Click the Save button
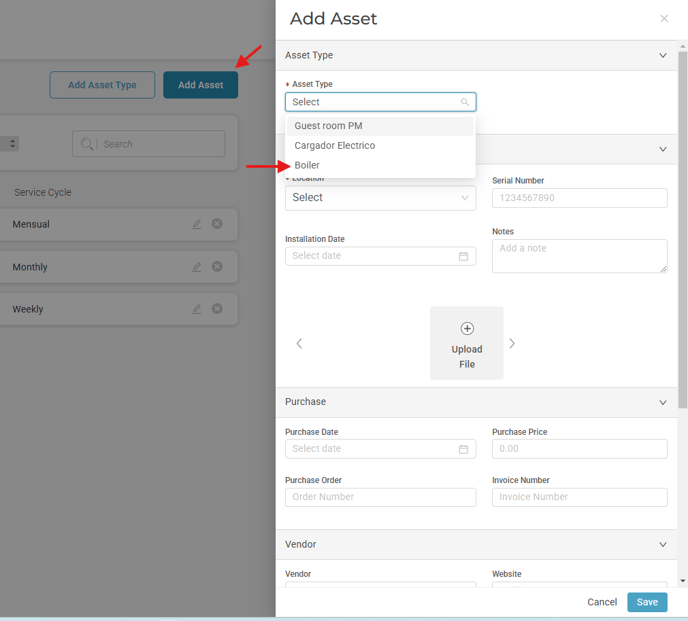This screenshot has width=688, height=621. (647, 602)
